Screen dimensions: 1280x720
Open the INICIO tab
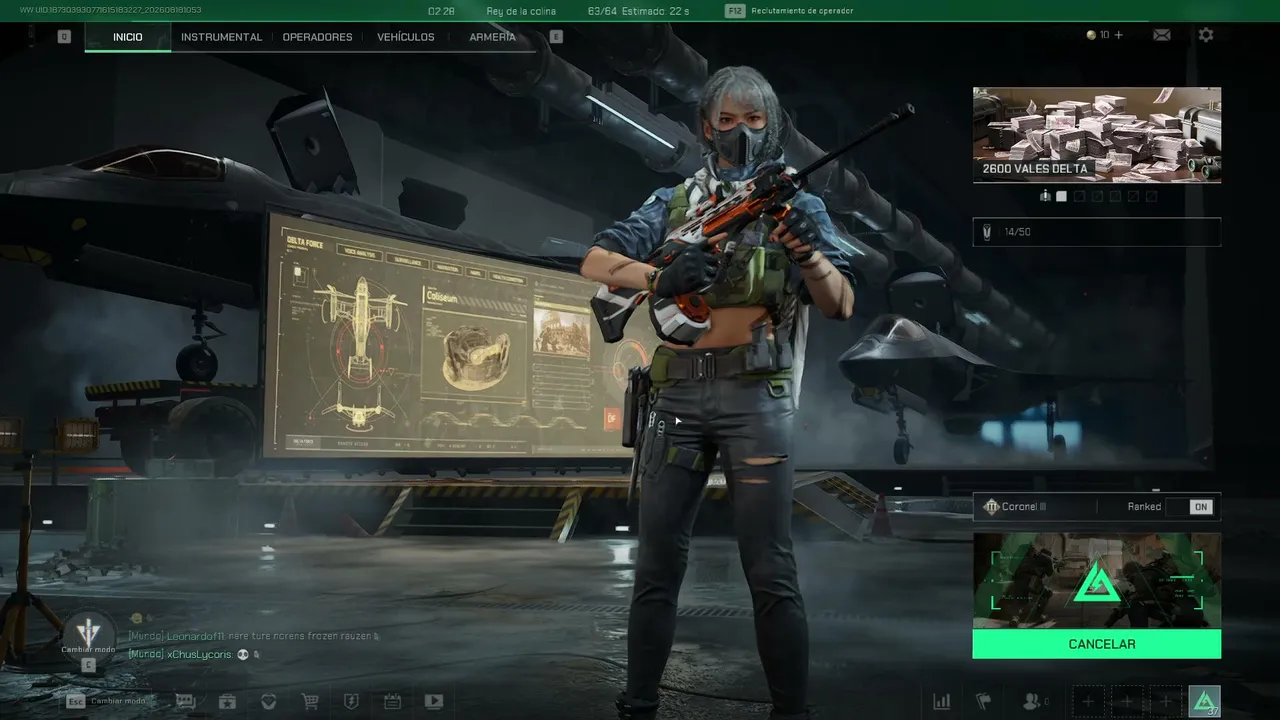127,37
